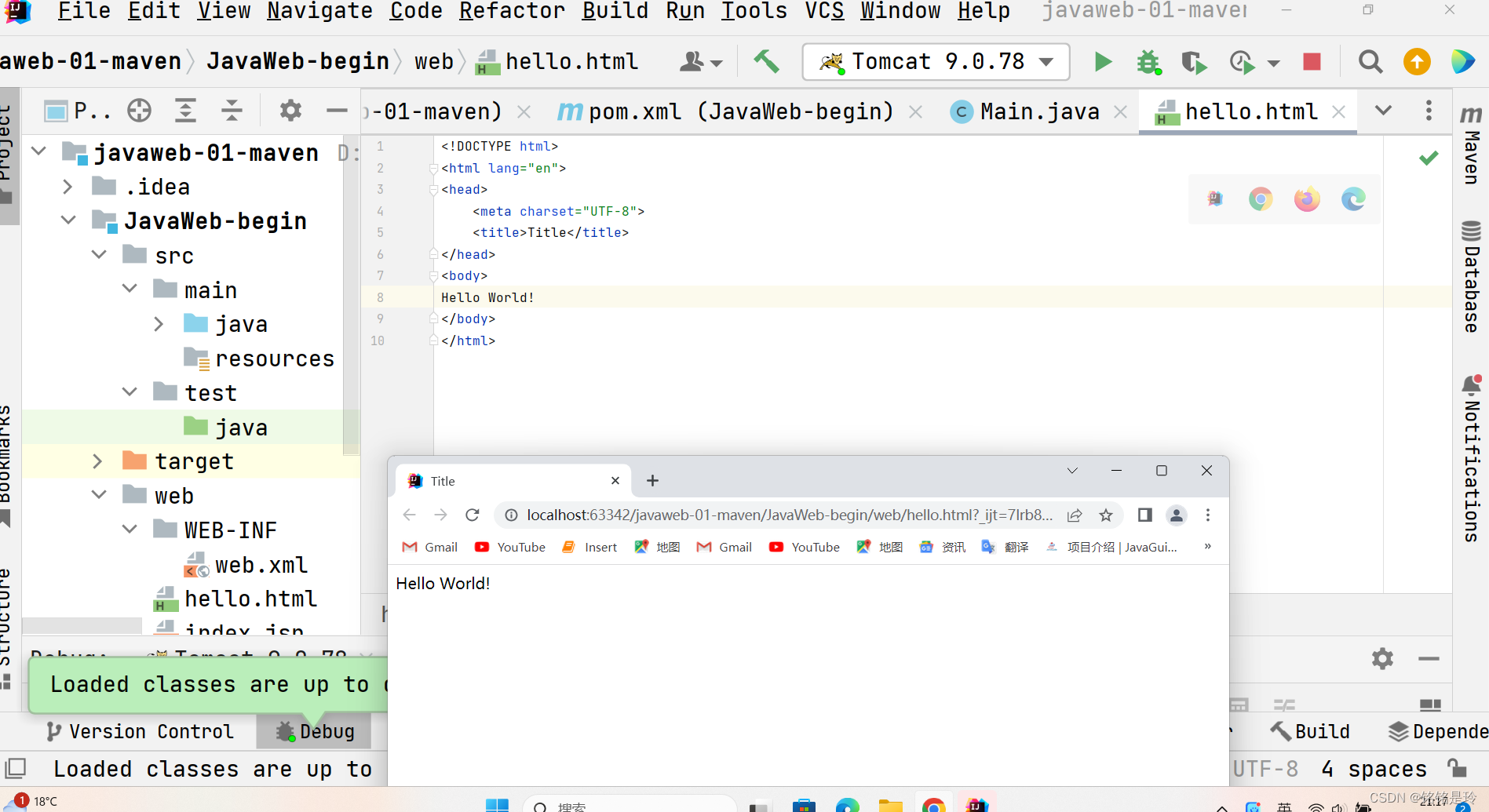The image size is (1489, 812).
Task: Toggle read-only lock icon in status bar
Action: tap(1457, 768)
